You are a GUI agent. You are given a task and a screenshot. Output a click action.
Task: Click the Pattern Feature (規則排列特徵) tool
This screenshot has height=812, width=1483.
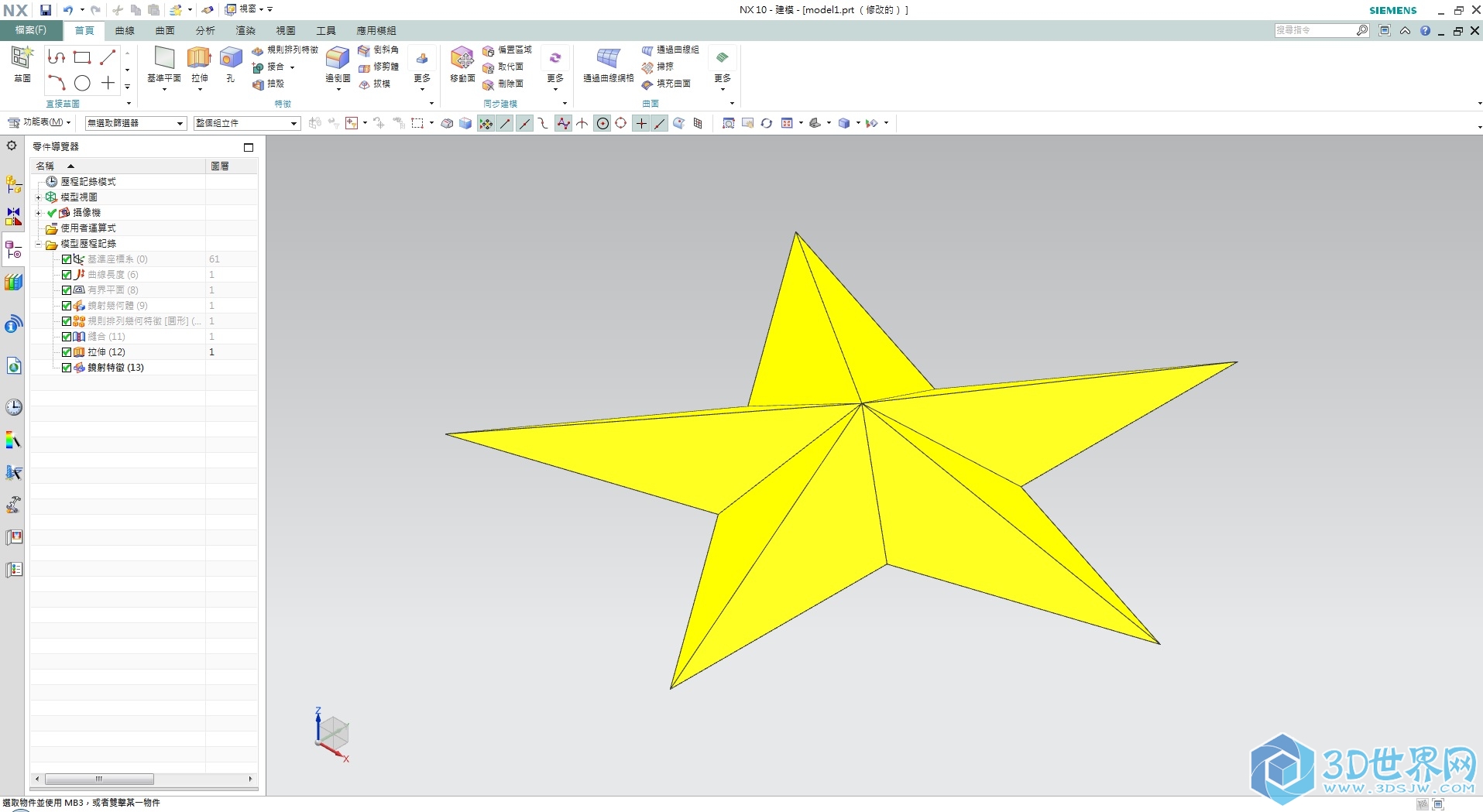[285, 50]
